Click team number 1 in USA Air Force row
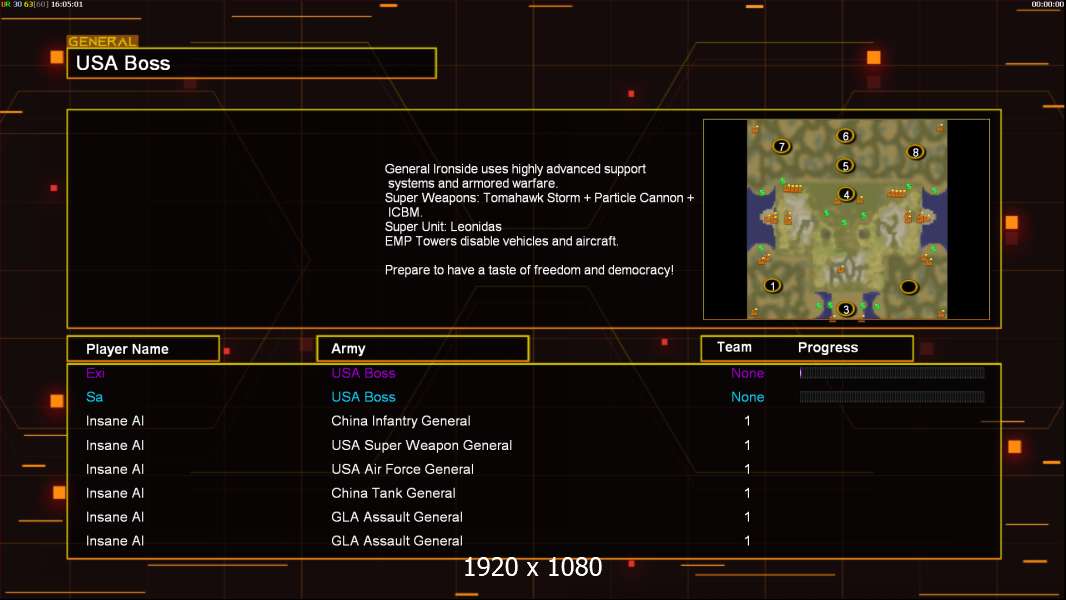The image size is (1066, 600). pos(747,469)
